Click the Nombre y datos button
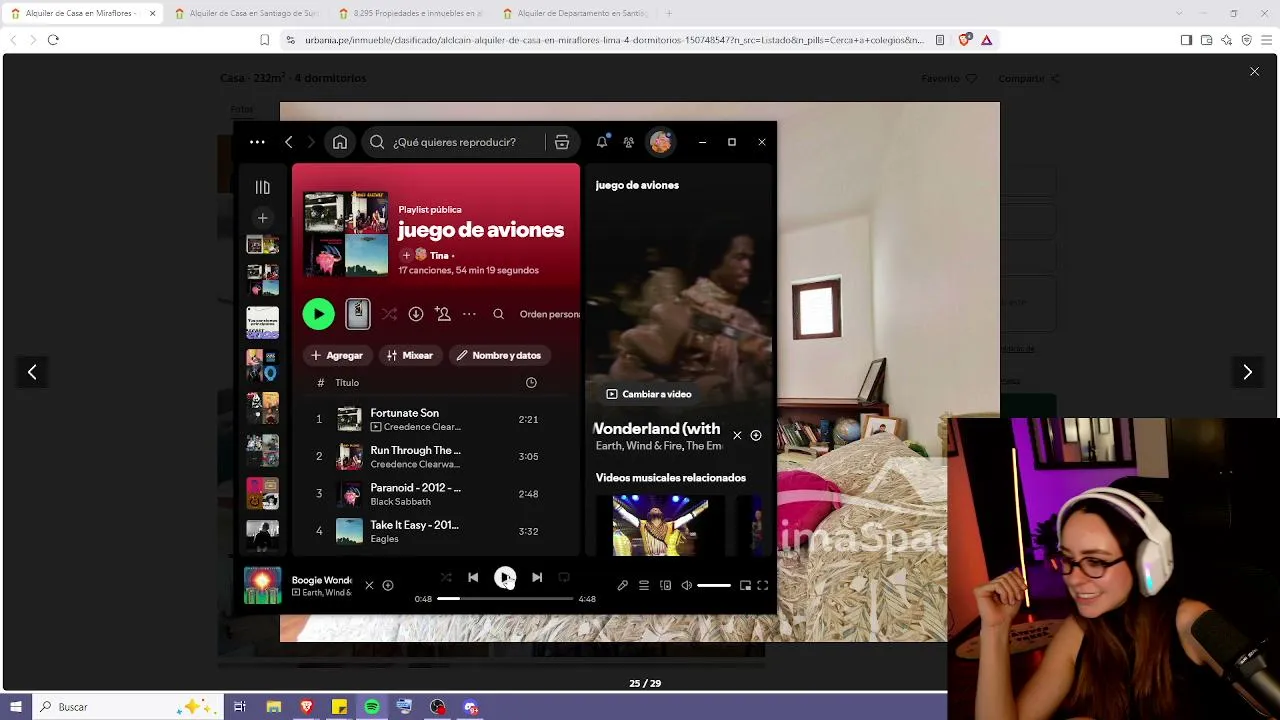1280x720 pixels. [x=499, y=355]
